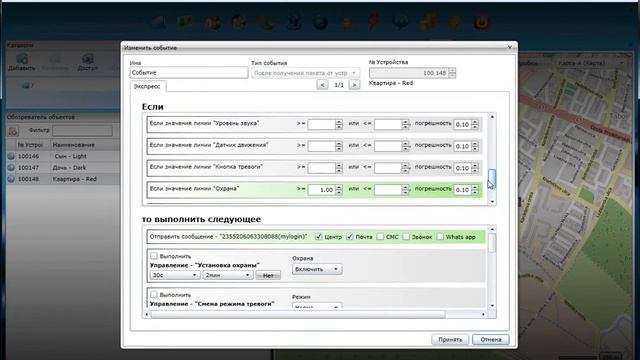Click the Если list scroll-down arrow

pos(492,201)
